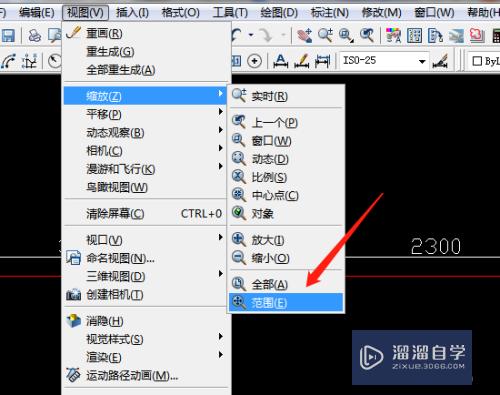This screenshot has width=500, height=395.
Task: Expand the 视觉样式(S) submenu
Action: point(145,339)
